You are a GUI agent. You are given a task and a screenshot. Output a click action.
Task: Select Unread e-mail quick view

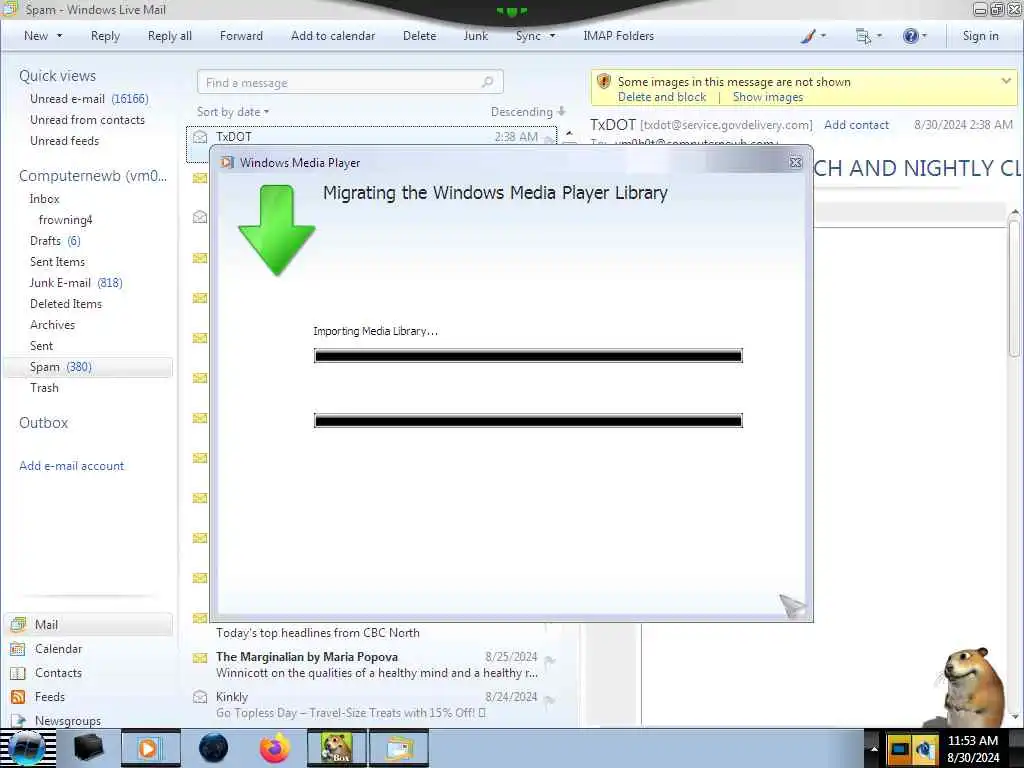click(89, 99)
